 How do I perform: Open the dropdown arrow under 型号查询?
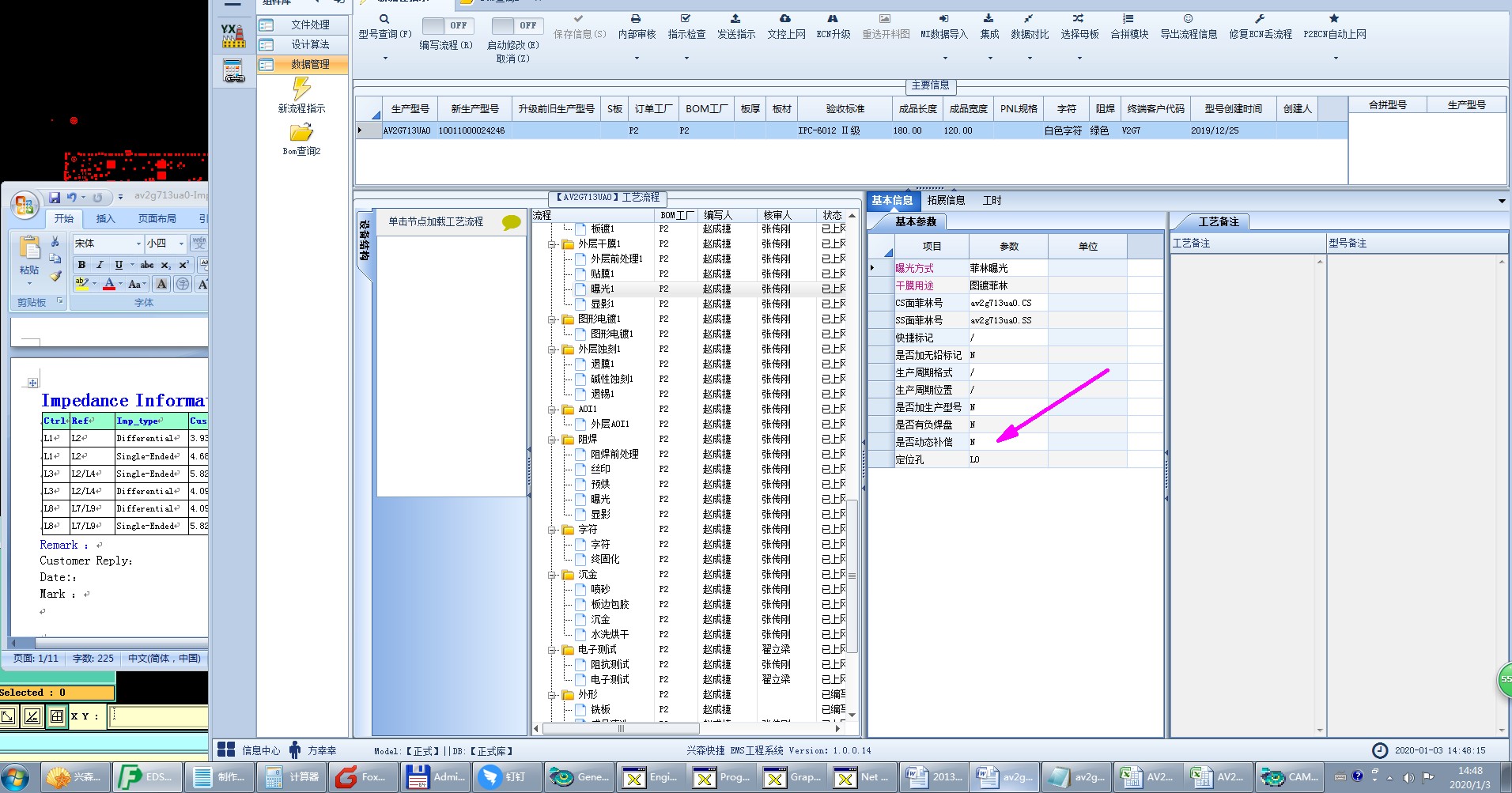[x=385, y=58]
